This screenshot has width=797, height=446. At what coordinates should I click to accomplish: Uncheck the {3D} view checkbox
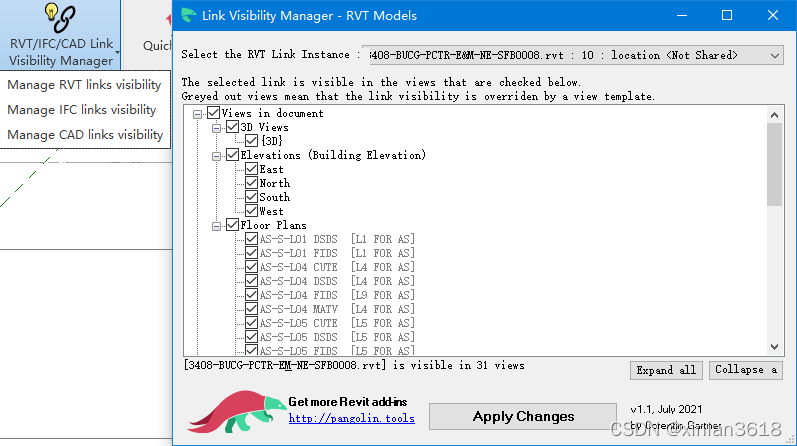251,140
